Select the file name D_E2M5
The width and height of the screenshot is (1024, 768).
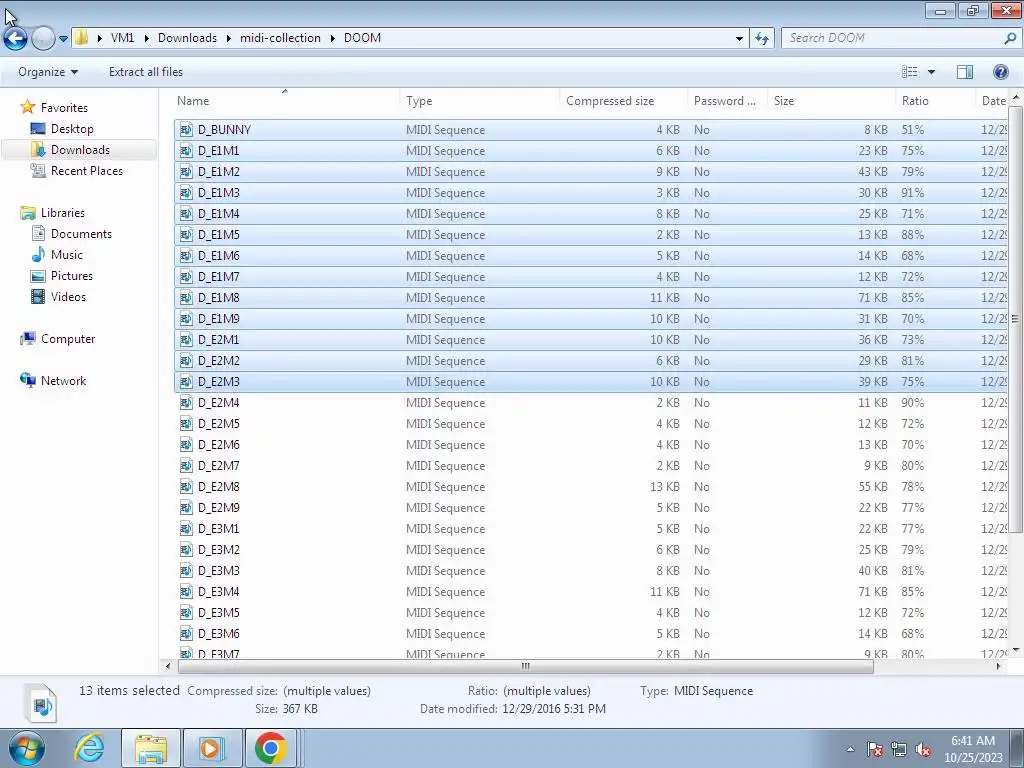pyautogui.click(x=219, y=423)
